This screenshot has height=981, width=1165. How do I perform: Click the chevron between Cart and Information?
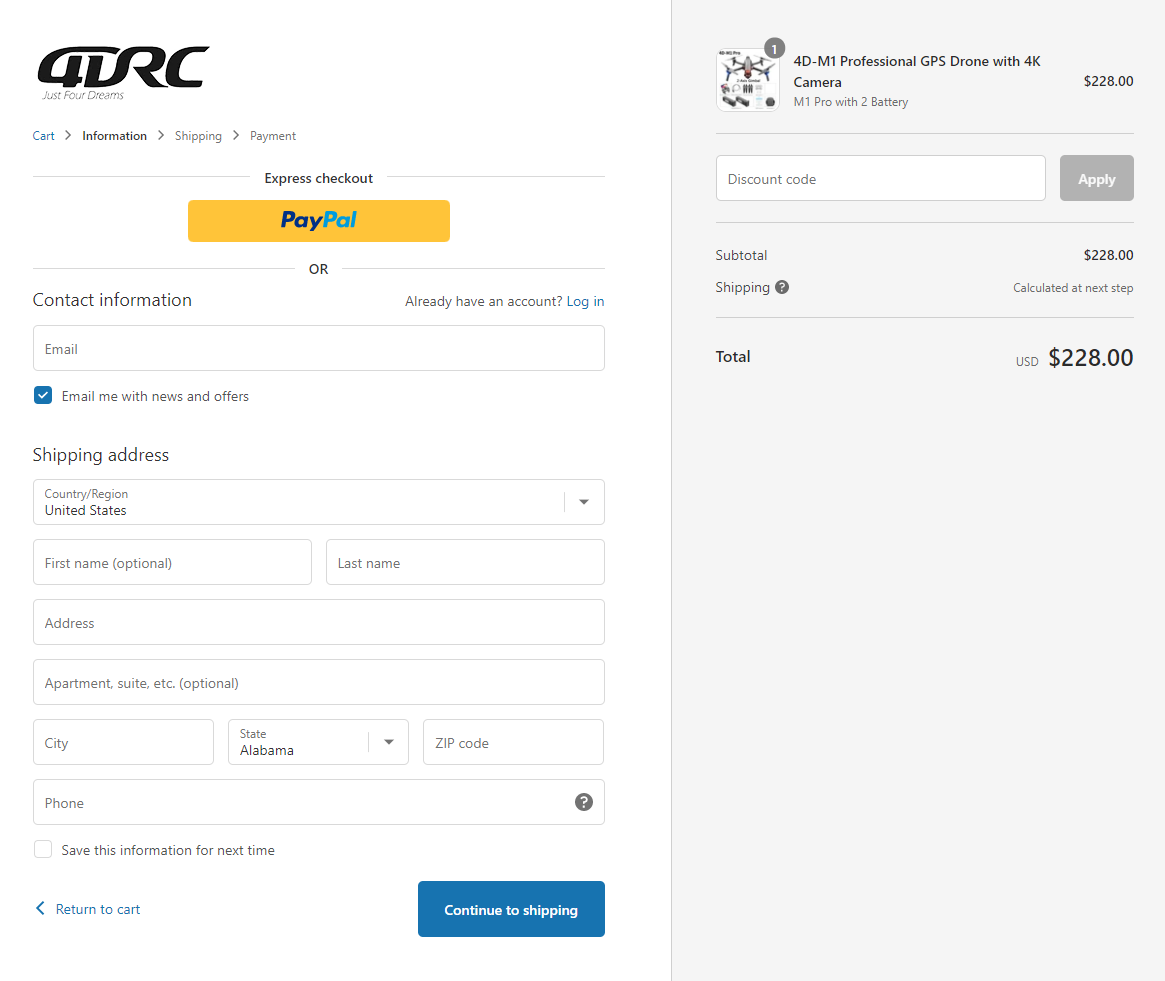[66, 135]
